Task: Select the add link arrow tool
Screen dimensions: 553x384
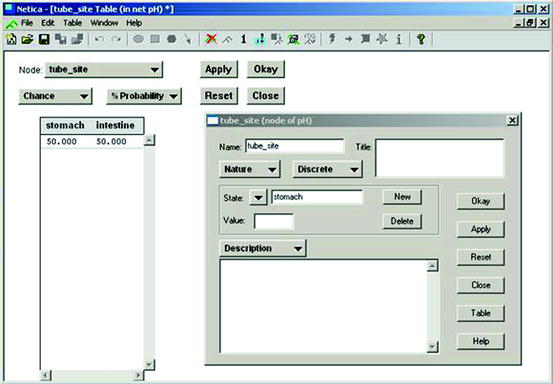Action: tap(188, 39)
